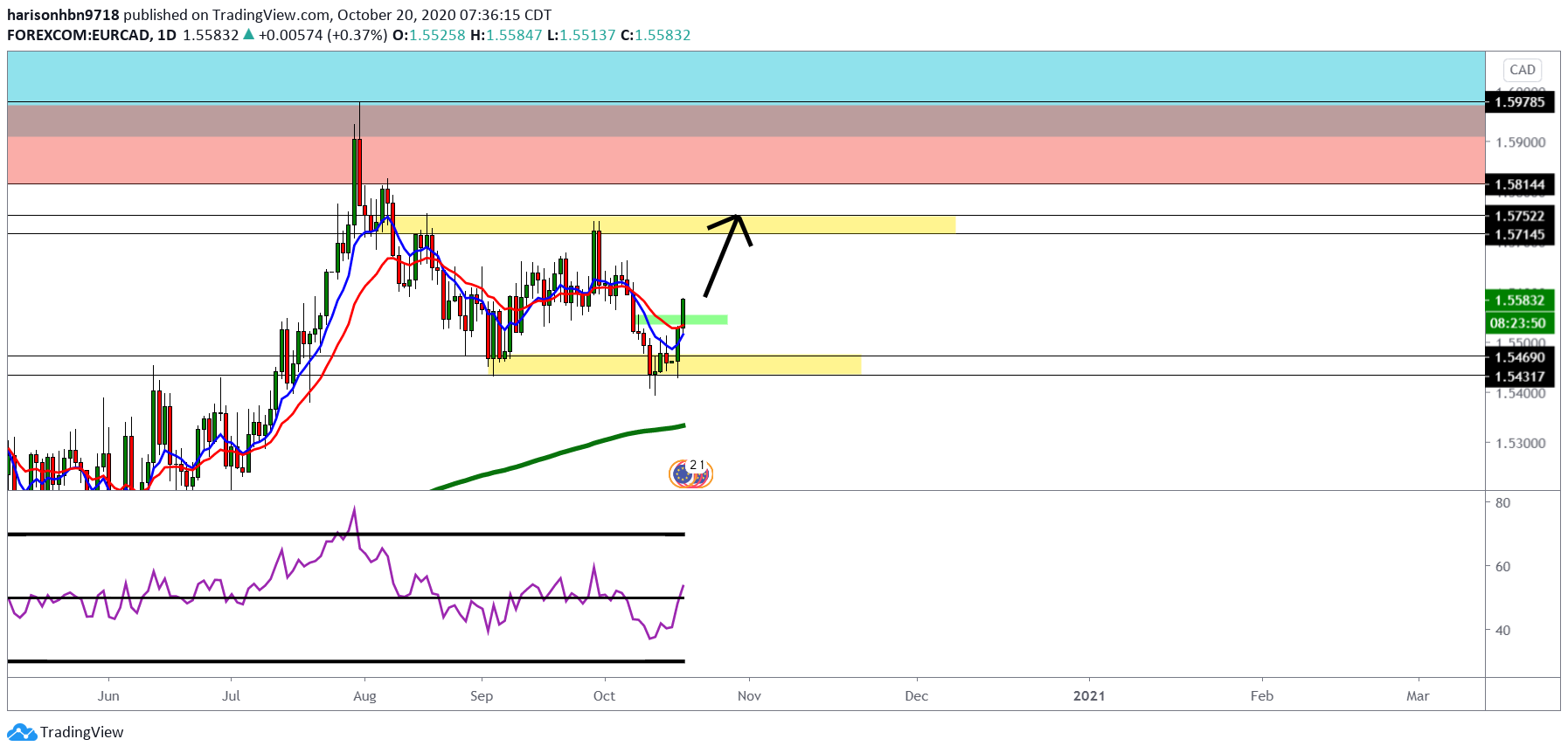Image resolution: width=1568 pixels, height=753 pixels.
Task: Click the Dec label on time axis
Action: pyautogui.click(x=917, y=696)
